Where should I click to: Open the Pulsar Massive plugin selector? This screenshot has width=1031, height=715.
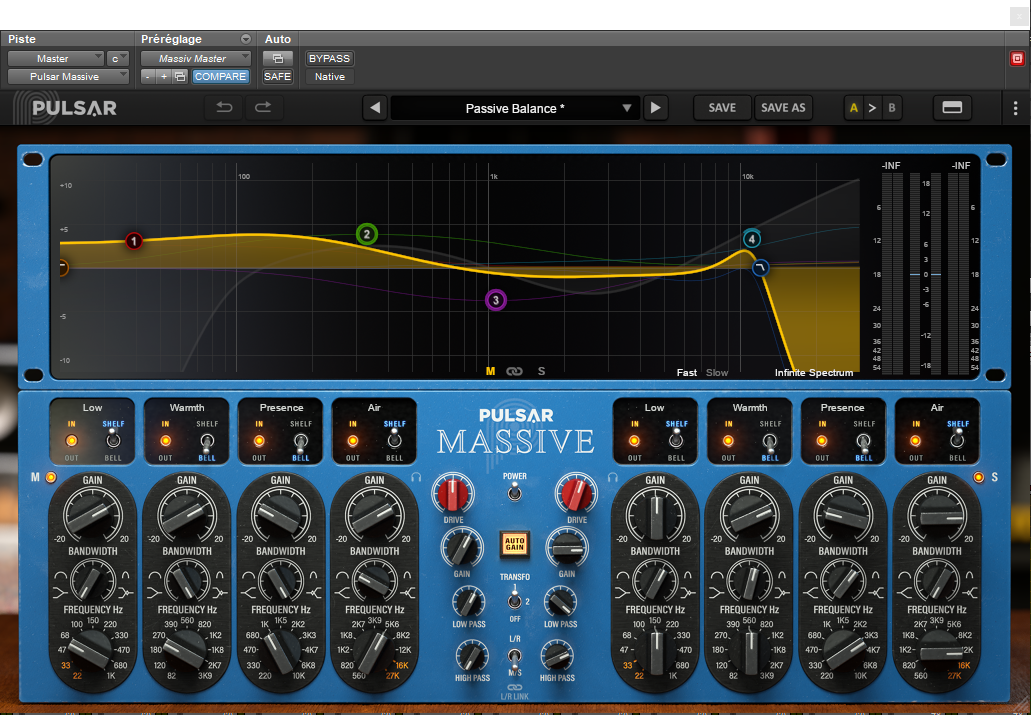[68, 77]
